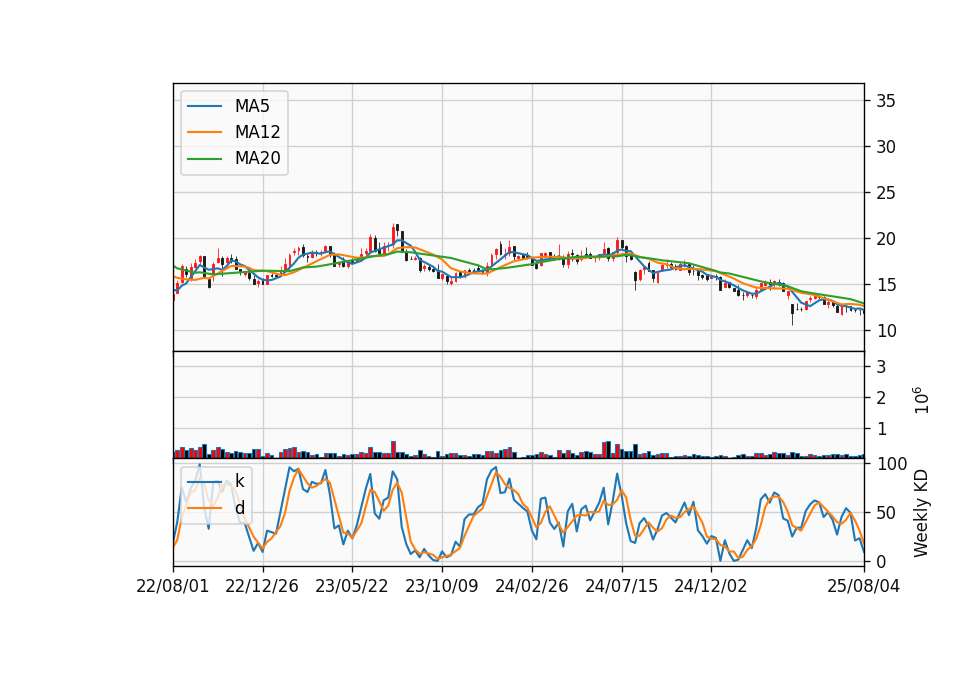Click the 25/08/04 date axis label
Image resolution: width=960 pixels, height=690 pixels.
point(863,586)
